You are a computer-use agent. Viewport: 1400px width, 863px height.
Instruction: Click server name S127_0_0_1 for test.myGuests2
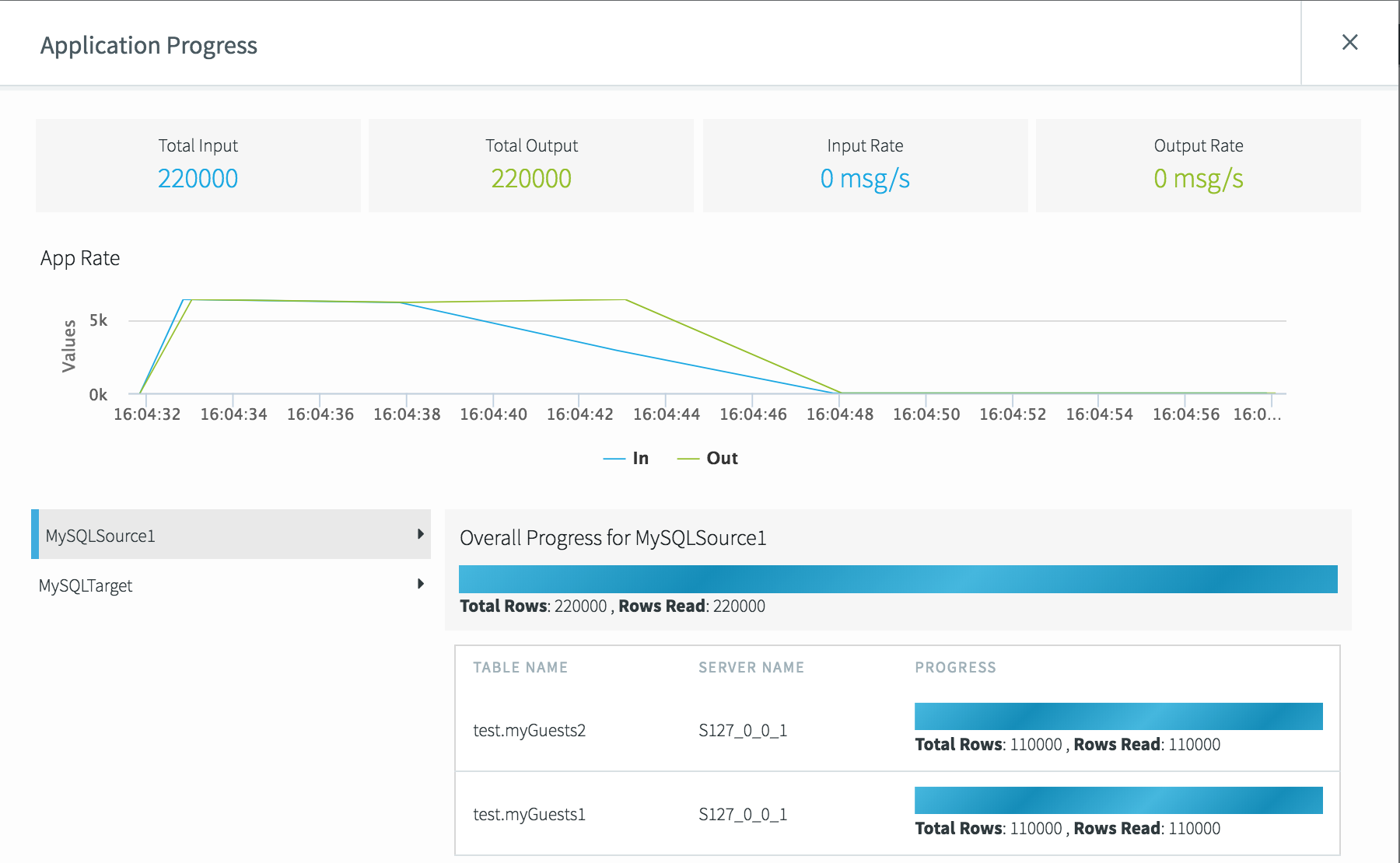(742, 731)
